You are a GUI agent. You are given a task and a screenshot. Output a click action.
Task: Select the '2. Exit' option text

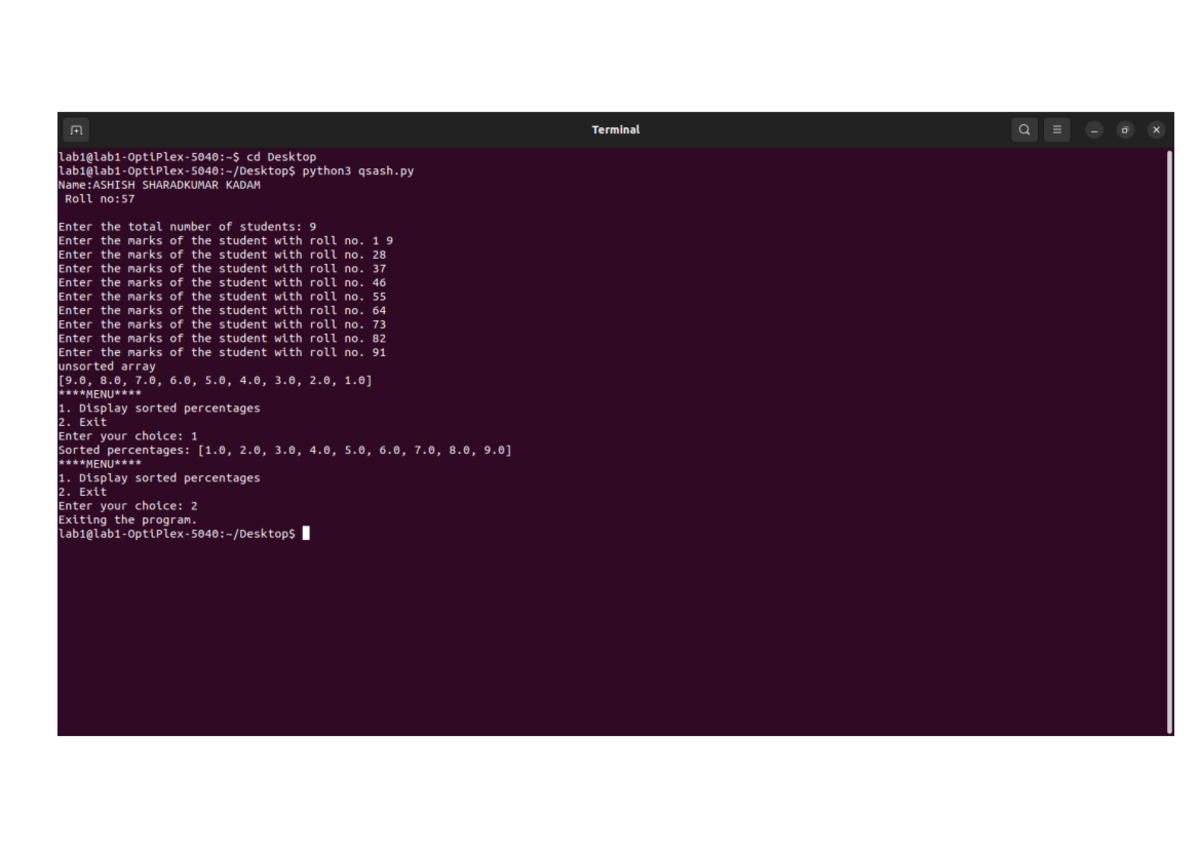(x=84, y=421)
